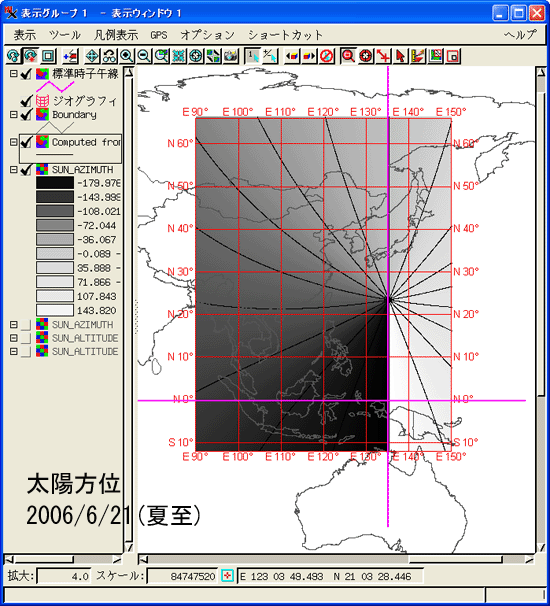Activate the red magnifier zoom mode icon
The width and height of the screenshot is (550, 606).
pos(348,56)
